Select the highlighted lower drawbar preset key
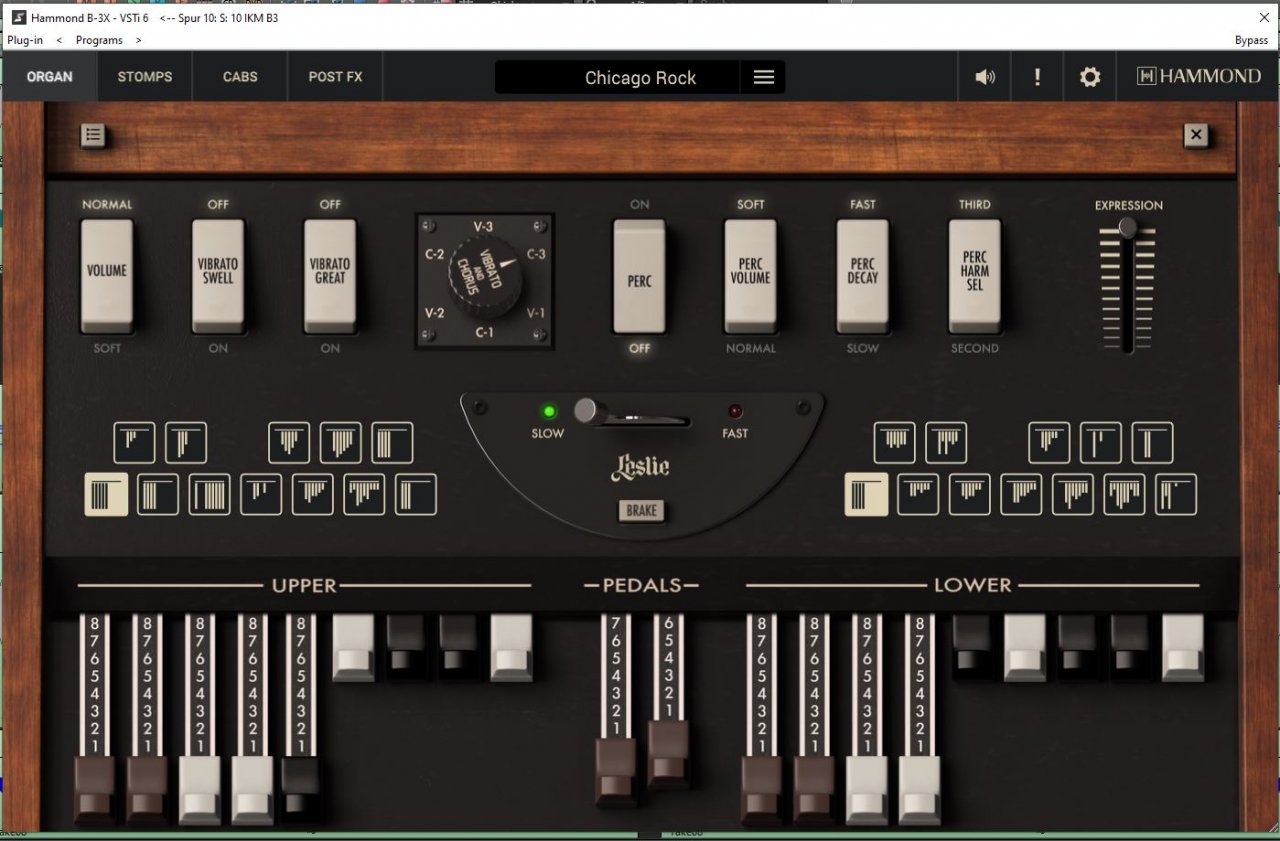 click(866, 494)
